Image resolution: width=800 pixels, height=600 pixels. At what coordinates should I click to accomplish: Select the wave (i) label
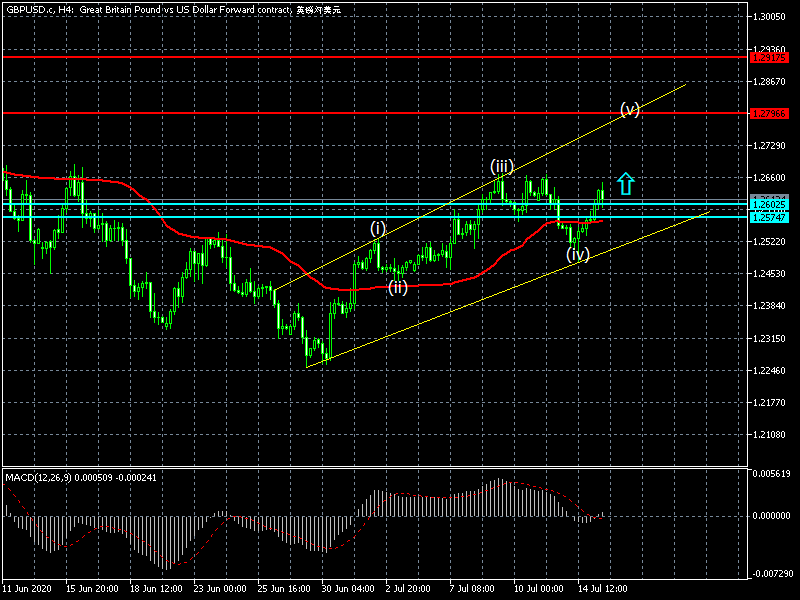click(x=378, y=228)
